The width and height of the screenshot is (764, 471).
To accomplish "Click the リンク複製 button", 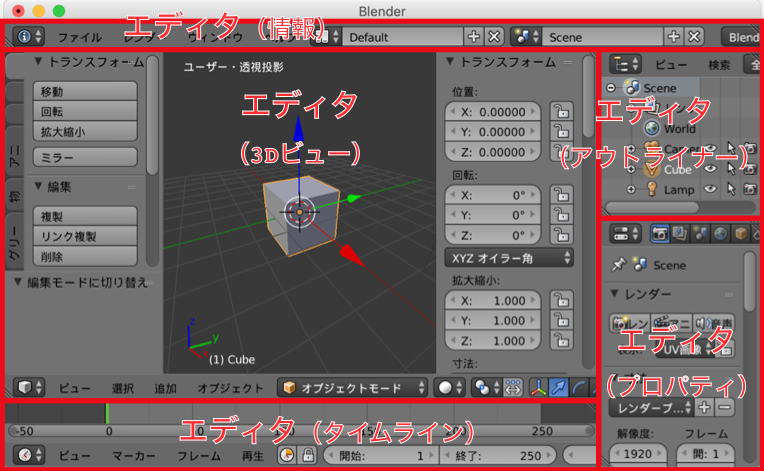I will [85, 236].
